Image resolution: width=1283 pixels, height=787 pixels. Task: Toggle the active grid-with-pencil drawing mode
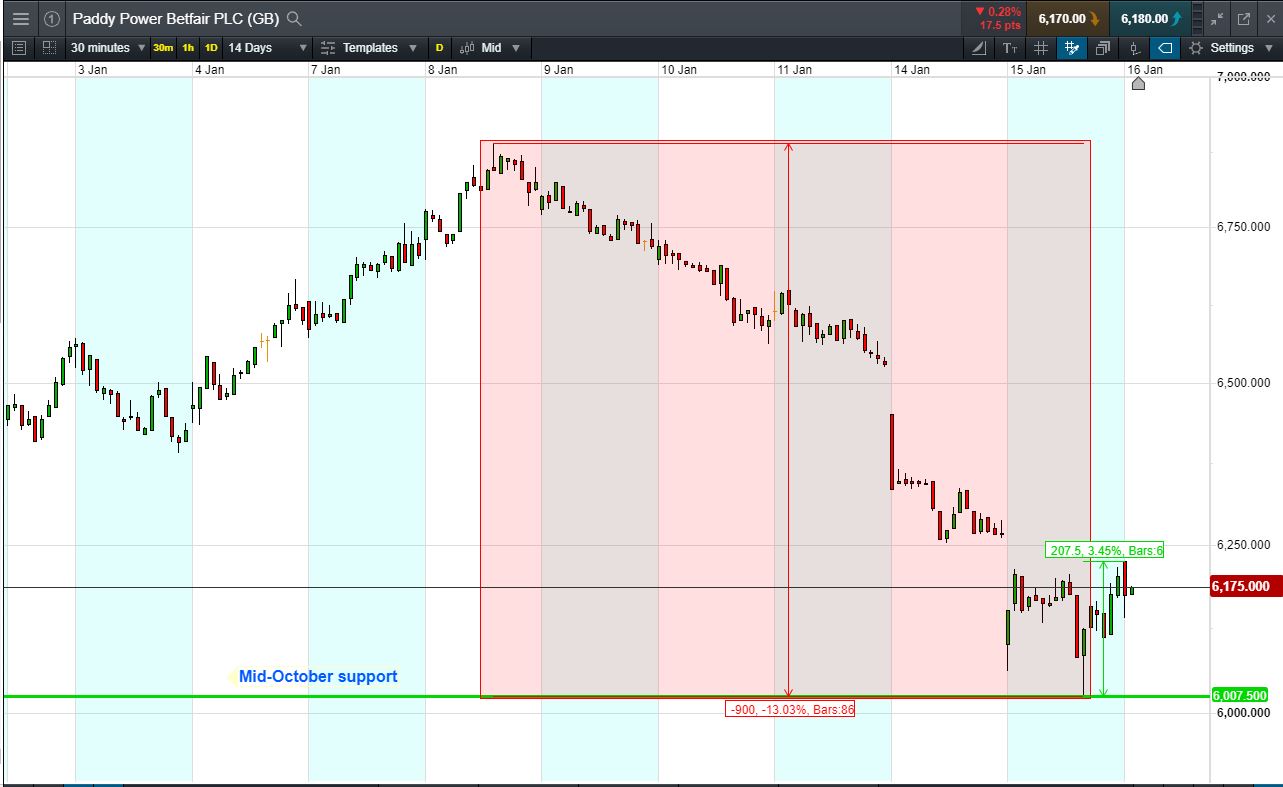pyautogui.click(x=1072, y=48)
